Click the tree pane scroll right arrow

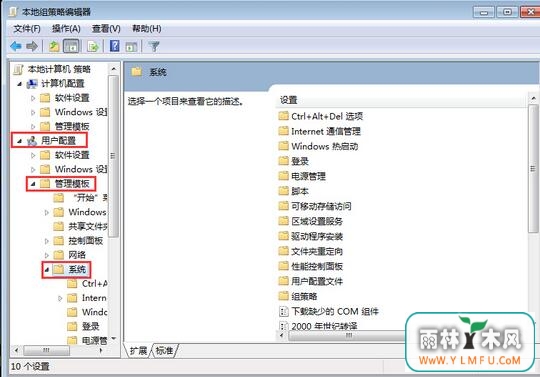click(x=101, y=350)
